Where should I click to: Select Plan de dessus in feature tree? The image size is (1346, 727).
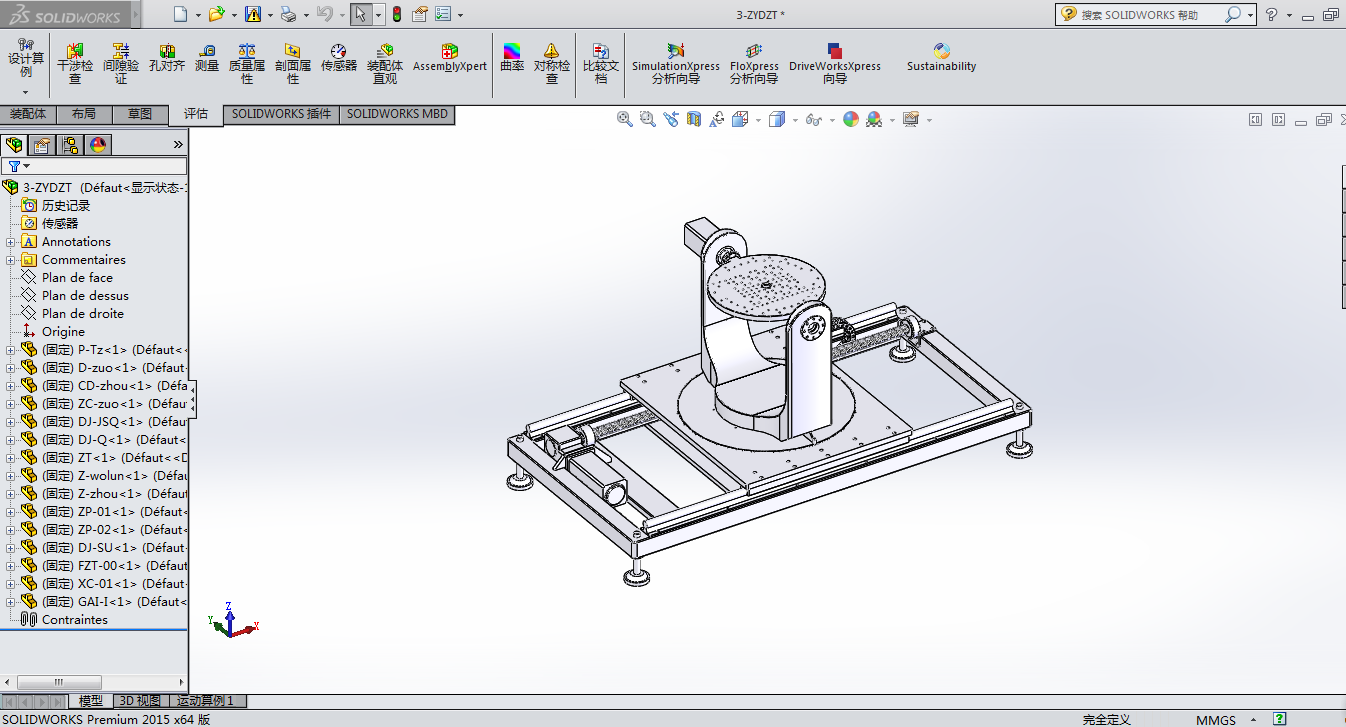[x=85, y=296]
